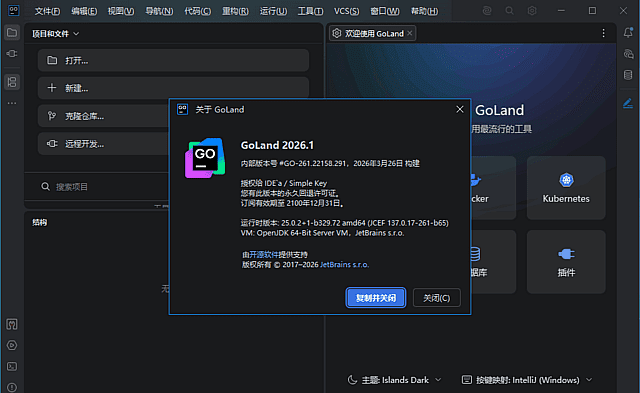Open the 窗口(W) menu

pos(385,11)
